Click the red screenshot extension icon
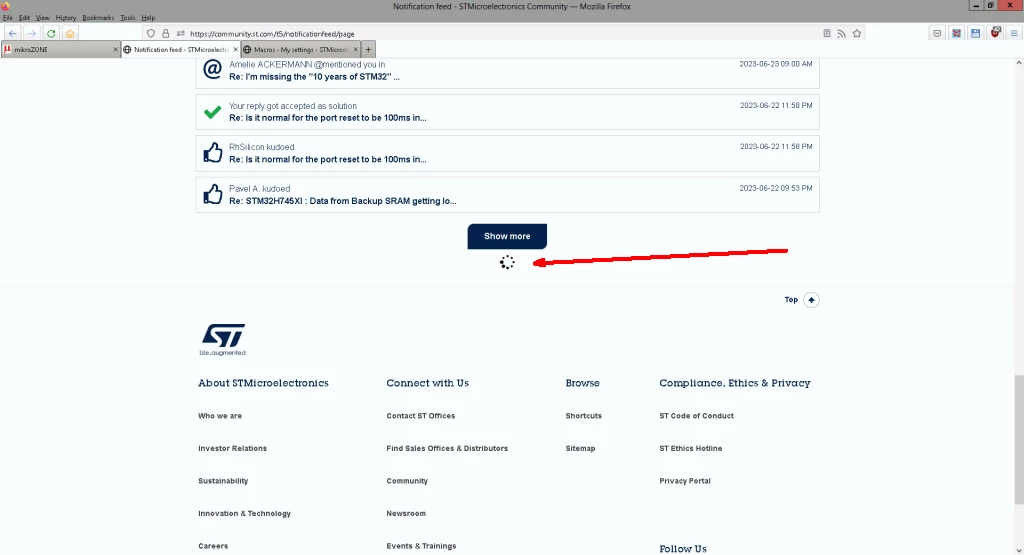 click(x=957, y=33)
